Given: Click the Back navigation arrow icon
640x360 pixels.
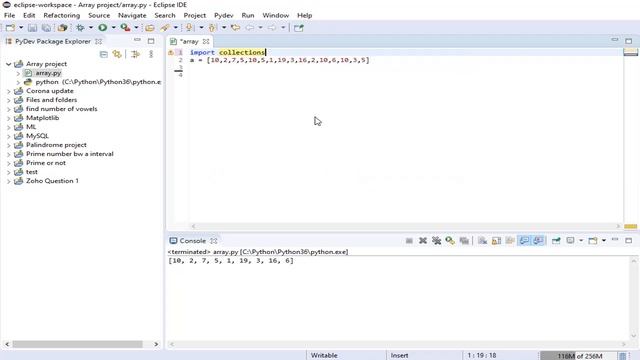Looking at the screenshot, I should 249,28.
